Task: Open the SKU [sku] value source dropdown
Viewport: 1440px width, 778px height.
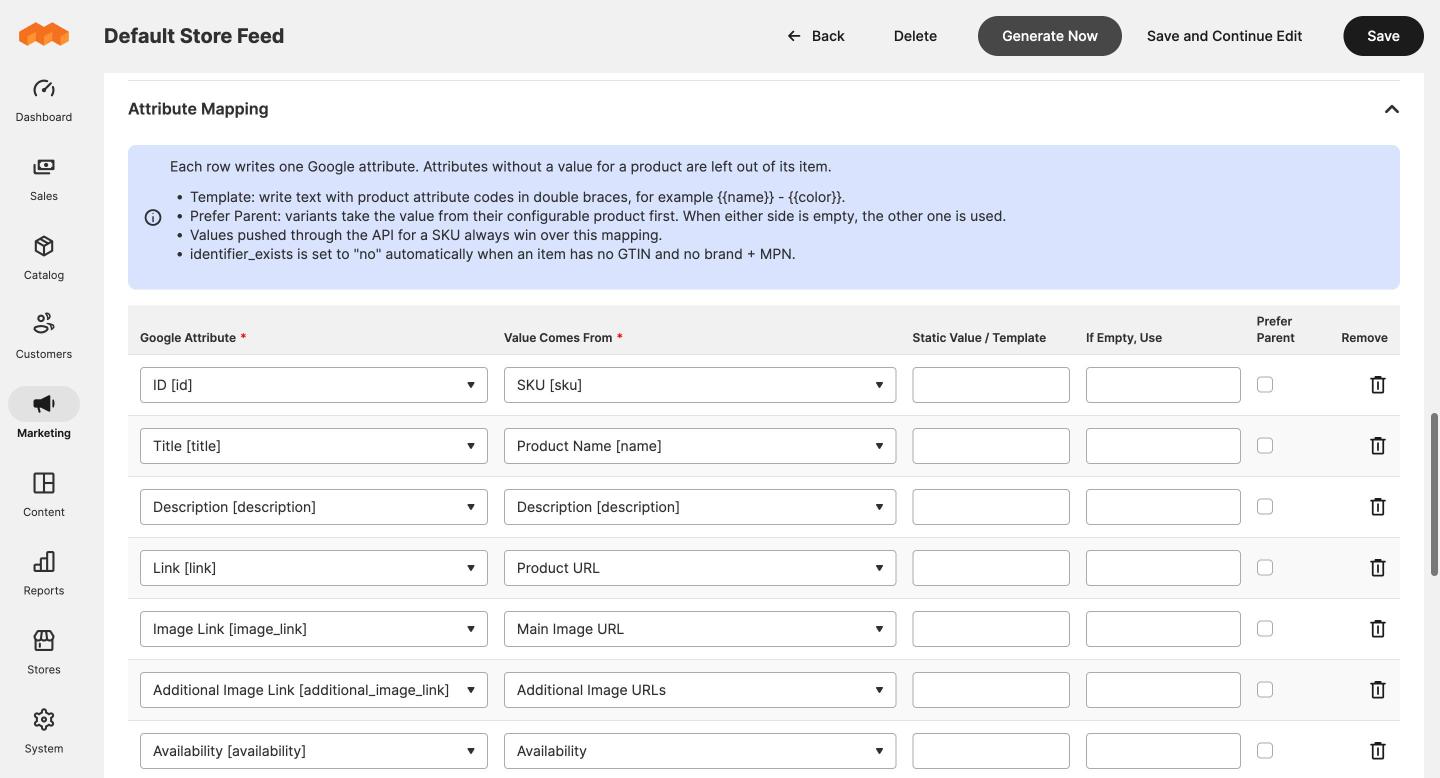Action: click(x=700, y=385)
